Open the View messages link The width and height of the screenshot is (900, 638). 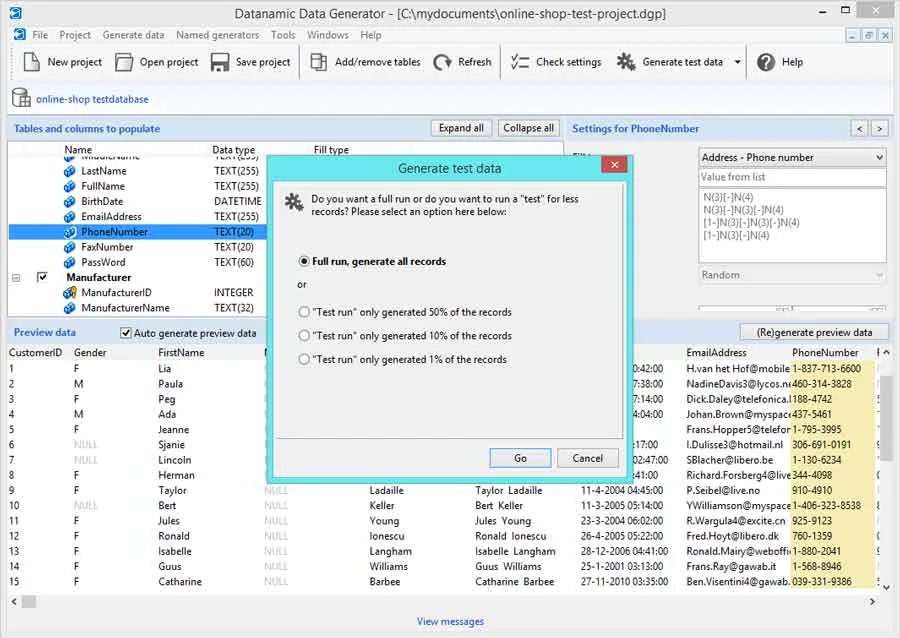(450, 621)
